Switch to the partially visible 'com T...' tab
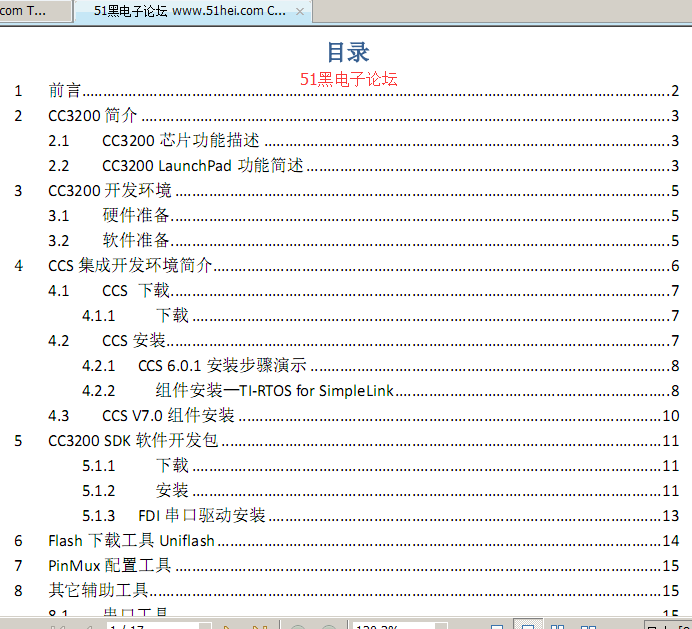Viewport: 692px width, 629px height. click(35, 11)
